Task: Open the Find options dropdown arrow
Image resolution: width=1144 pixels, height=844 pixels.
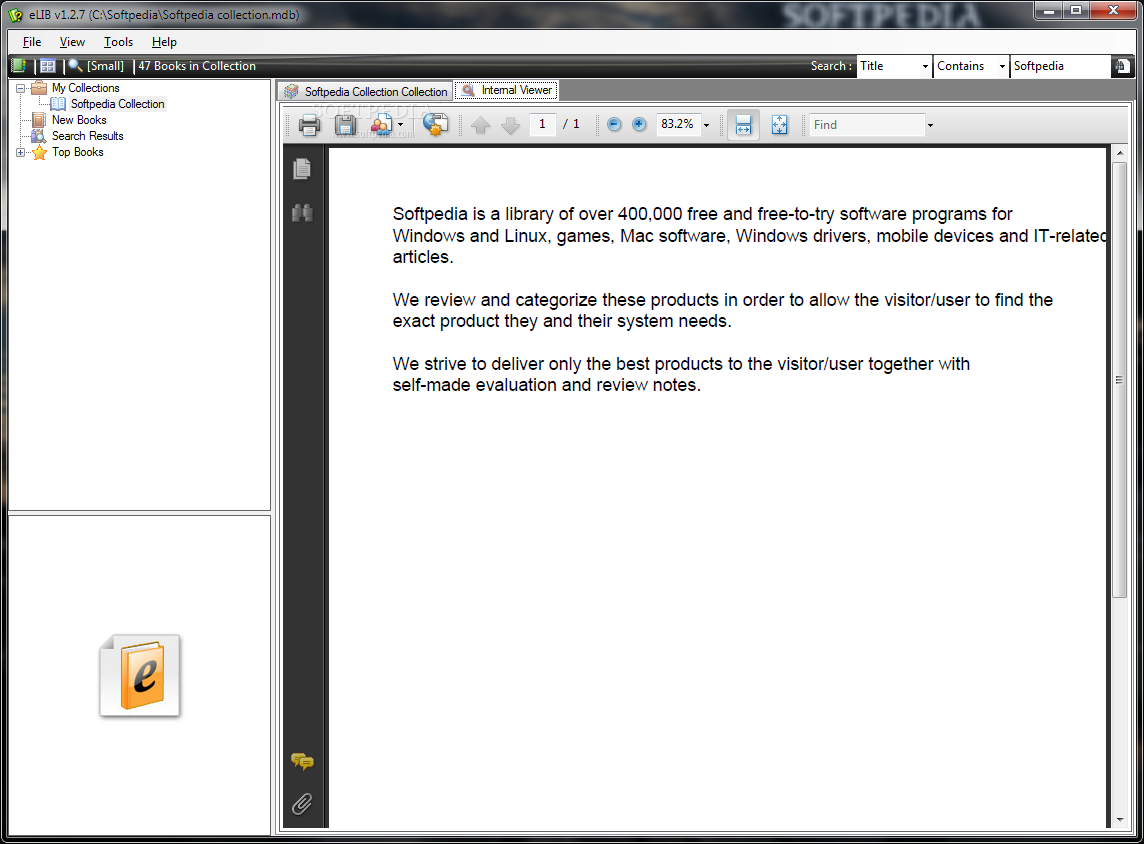Action: click(x=930, y=125)
